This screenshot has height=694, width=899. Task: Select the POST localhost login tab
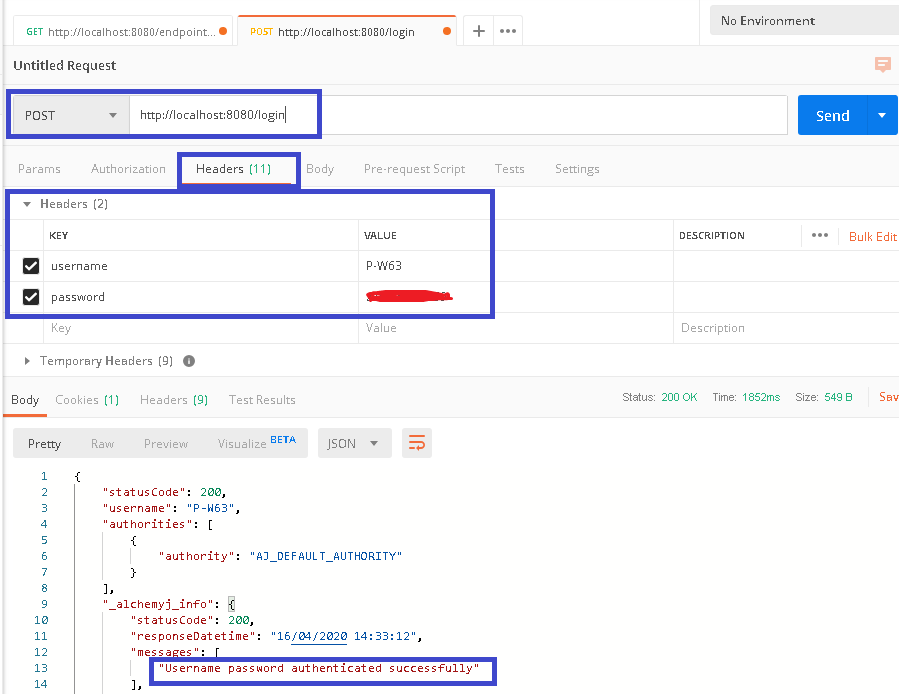[x=346, y=32]
